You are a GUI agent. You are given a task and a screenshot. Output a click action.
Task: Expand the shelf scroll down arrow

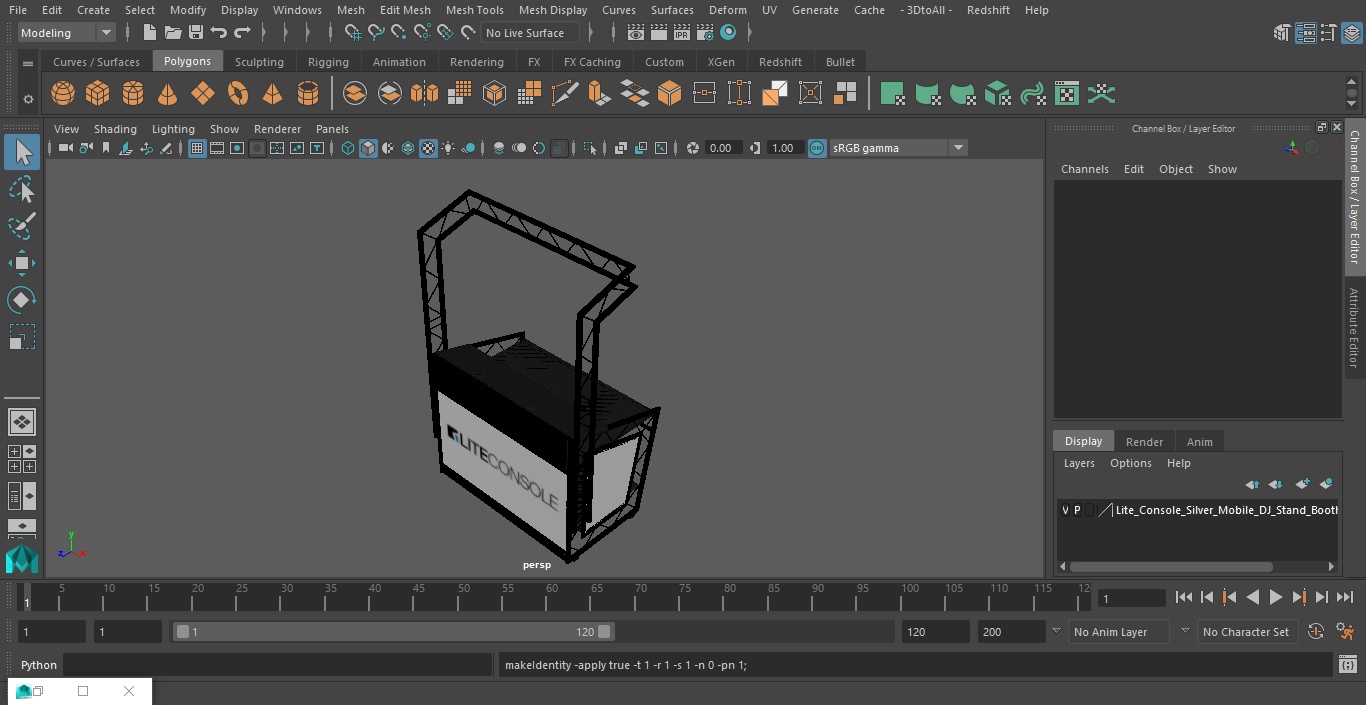1351,104
